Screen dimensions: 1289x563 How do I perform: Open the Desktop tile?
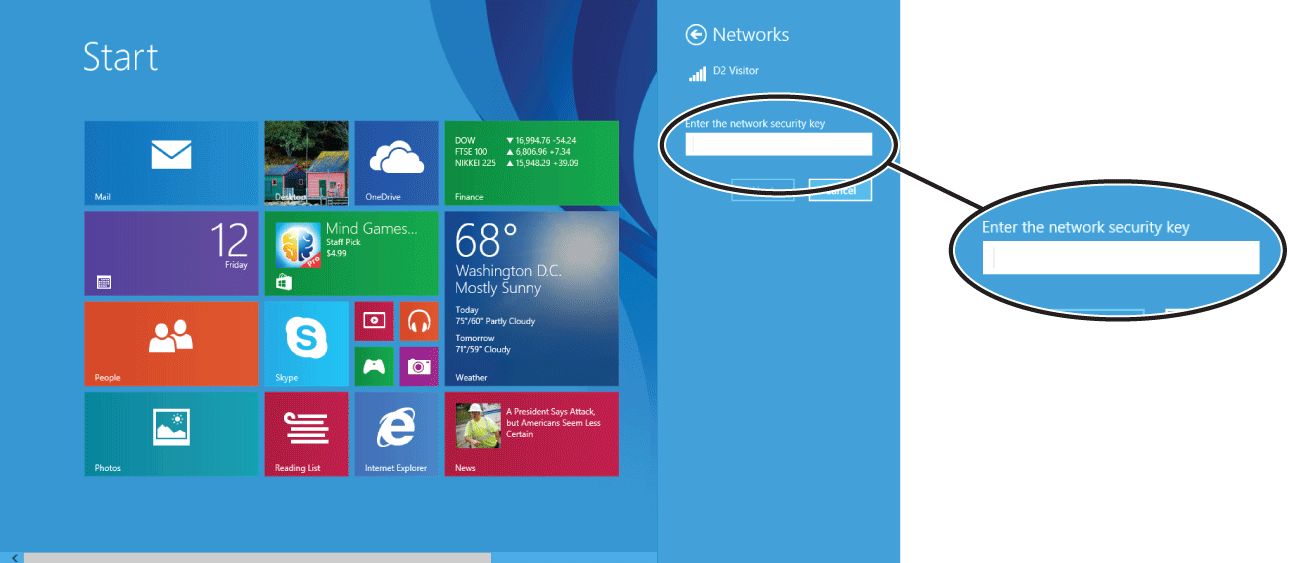(306, 163)
